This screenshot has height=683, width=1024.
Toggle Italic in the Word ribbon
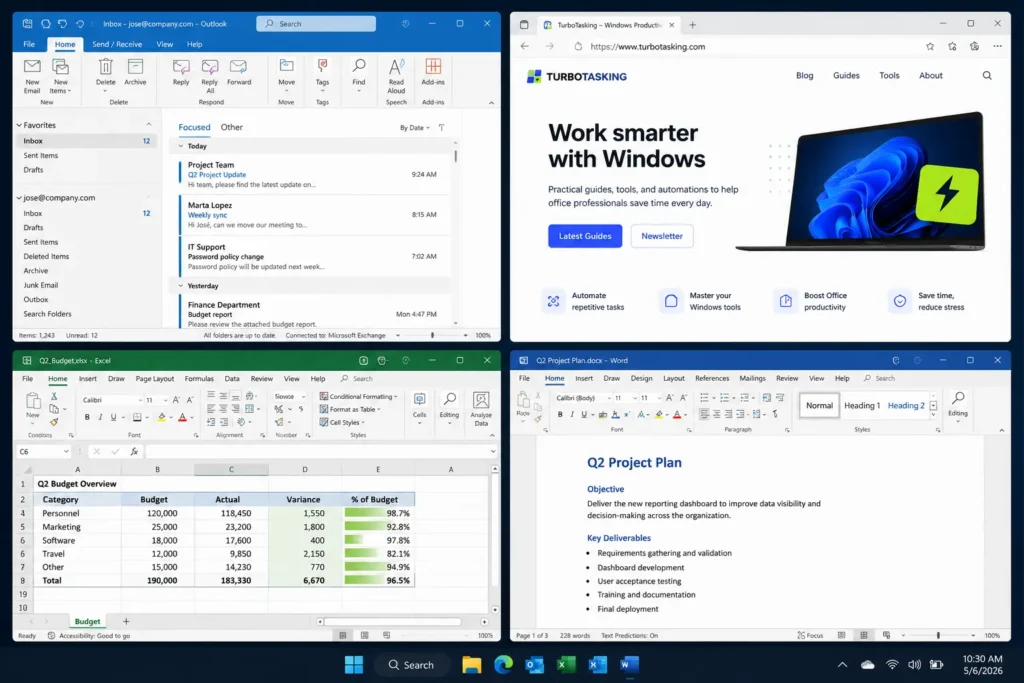coord(572,414)
